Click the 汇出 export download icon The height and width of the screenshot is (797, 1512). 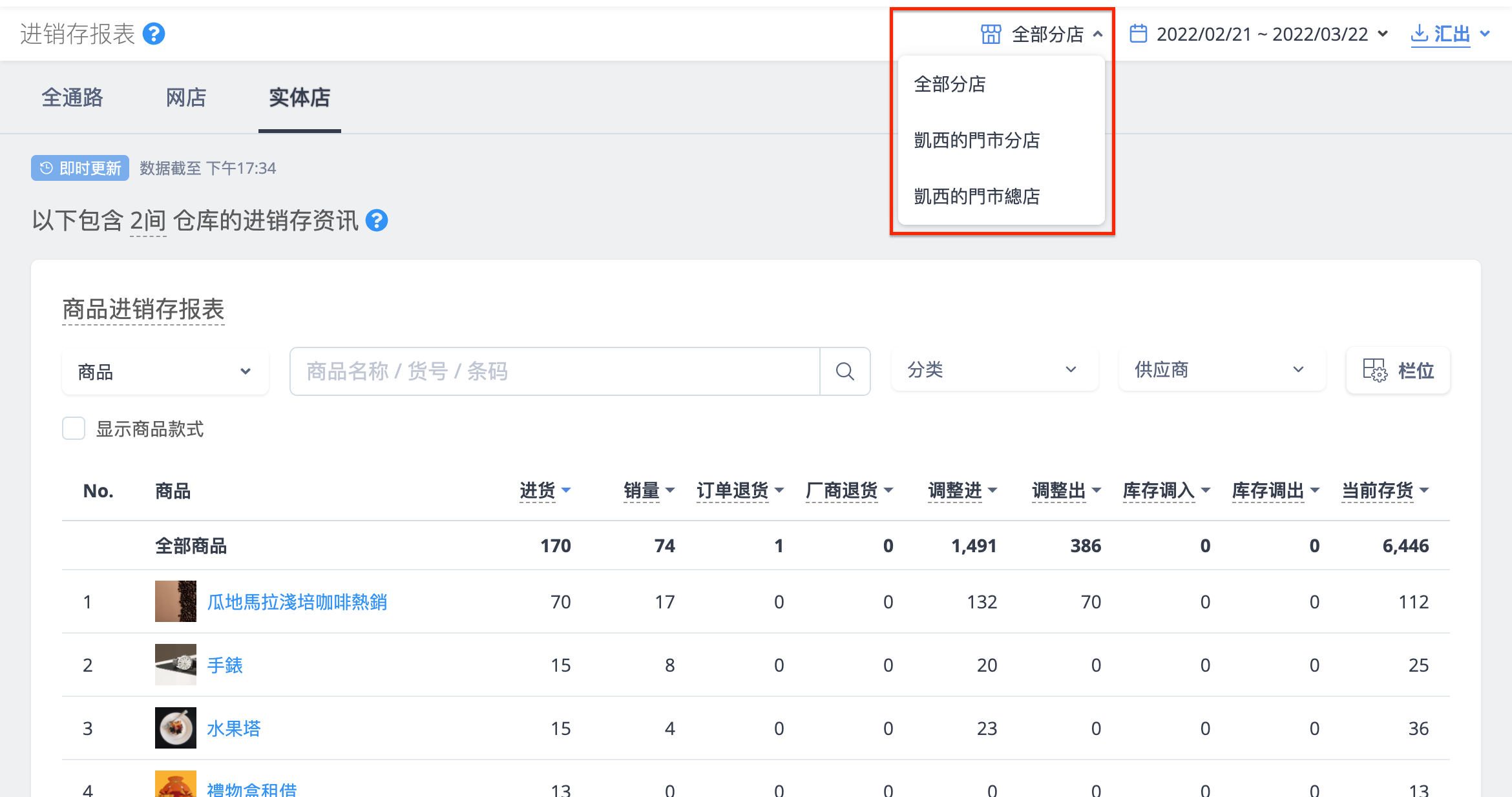[x=1419, y=34]
